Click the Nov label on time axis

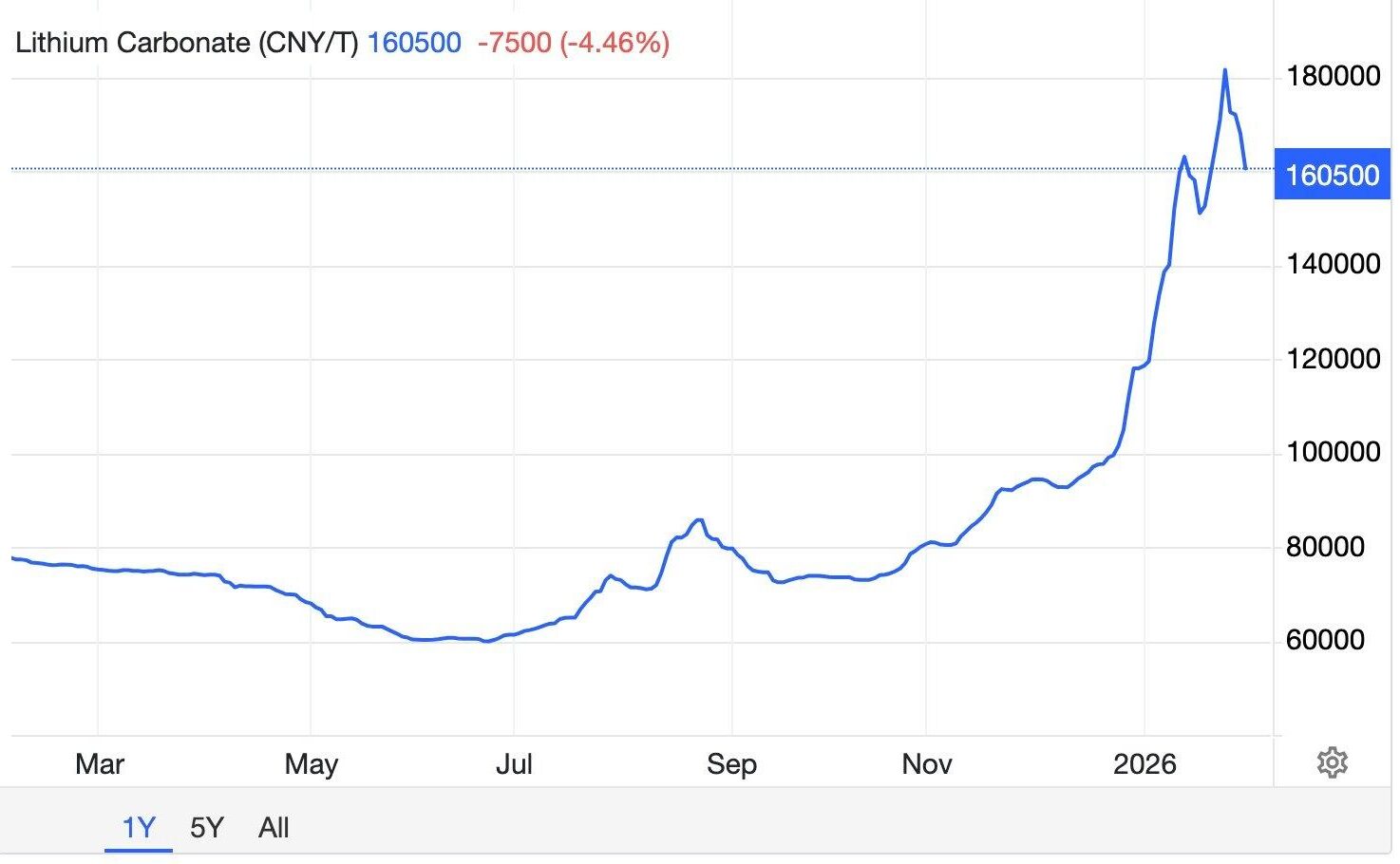coord(927,764)
